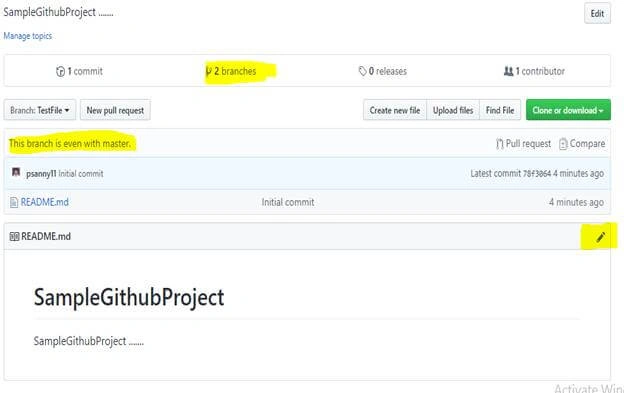Click the Create new file button
The image size is (624, 393).
pos(395,110)
